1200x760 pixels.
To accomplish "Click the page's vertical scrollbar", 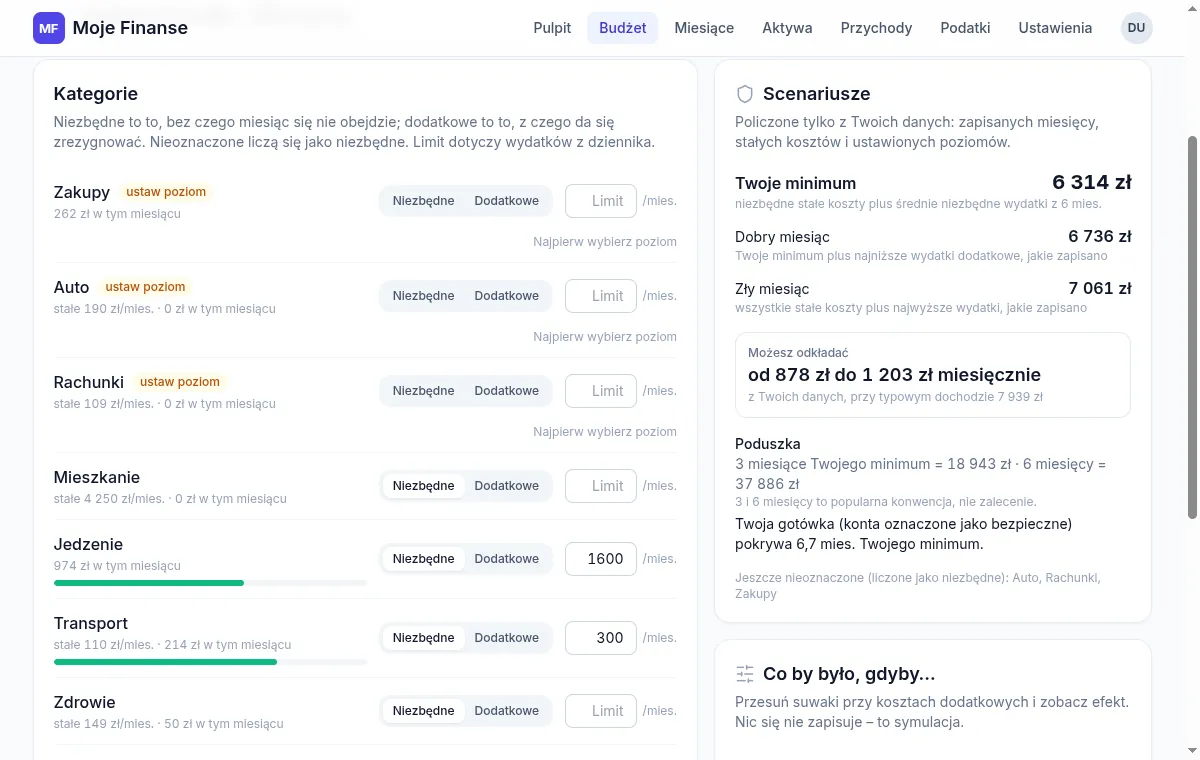I will point(1192,328).
